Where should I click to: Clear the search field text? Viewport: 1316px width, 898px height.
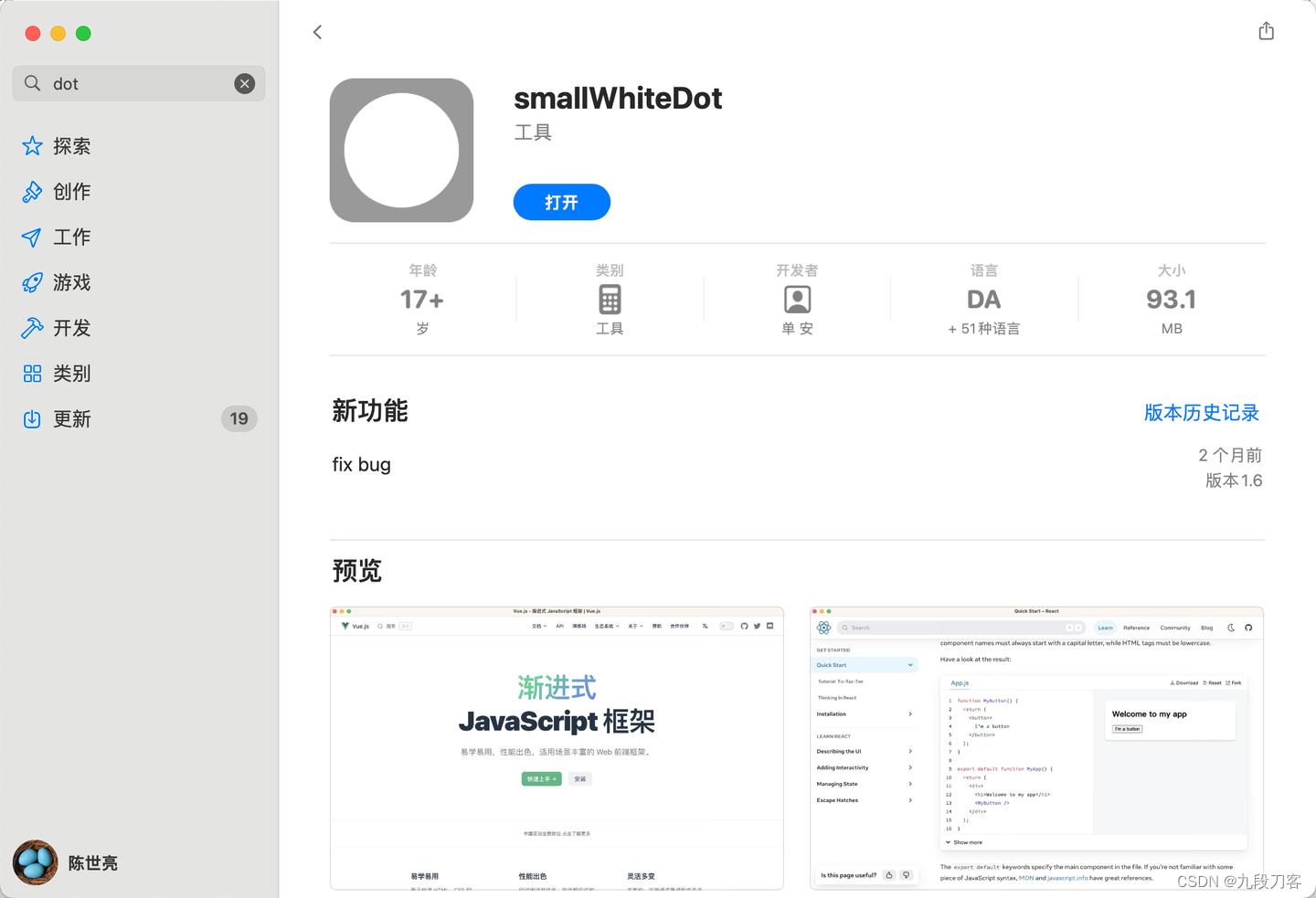coord(244,83)
